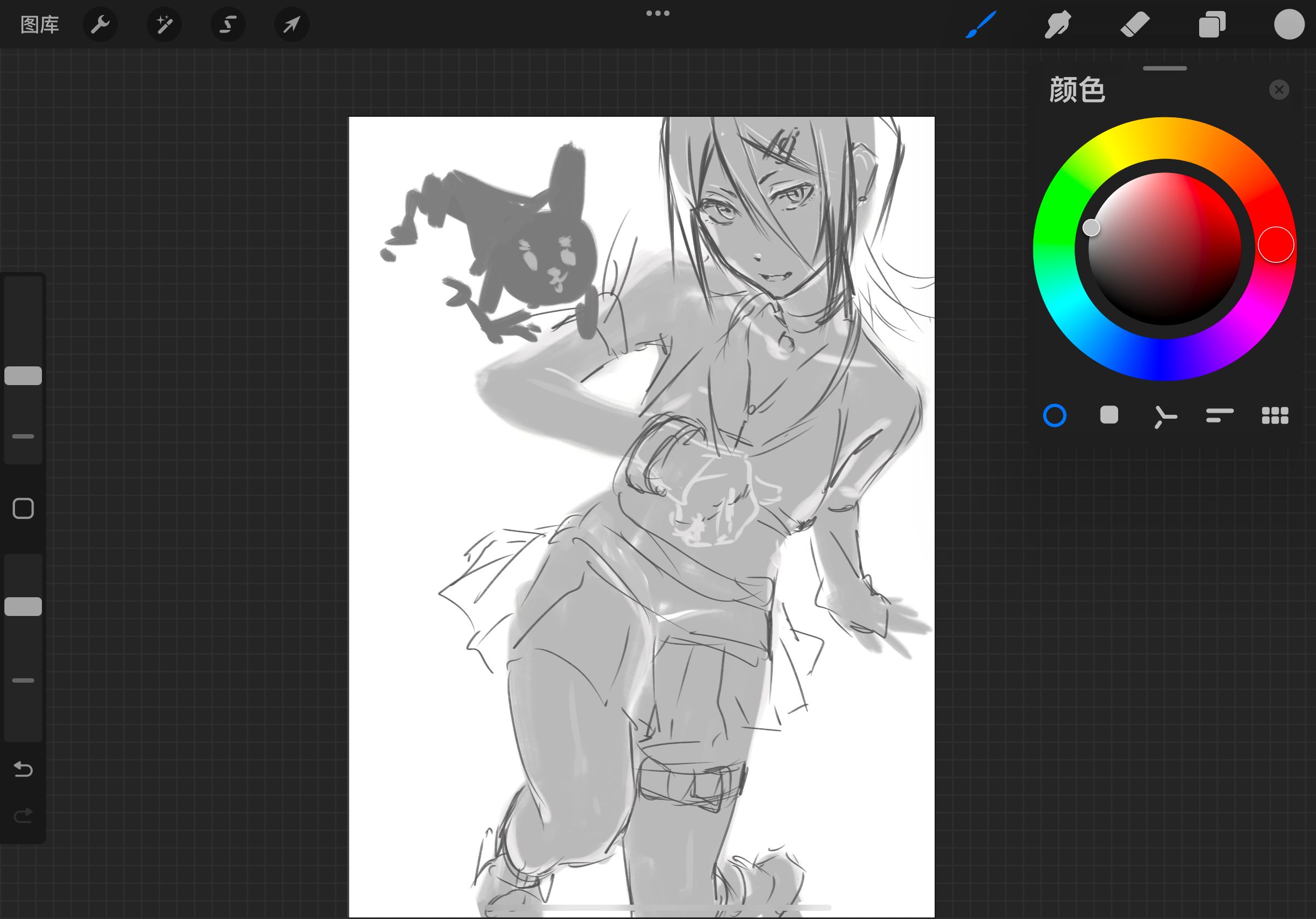Open the Gallery (图库) view

click(40, 25)
